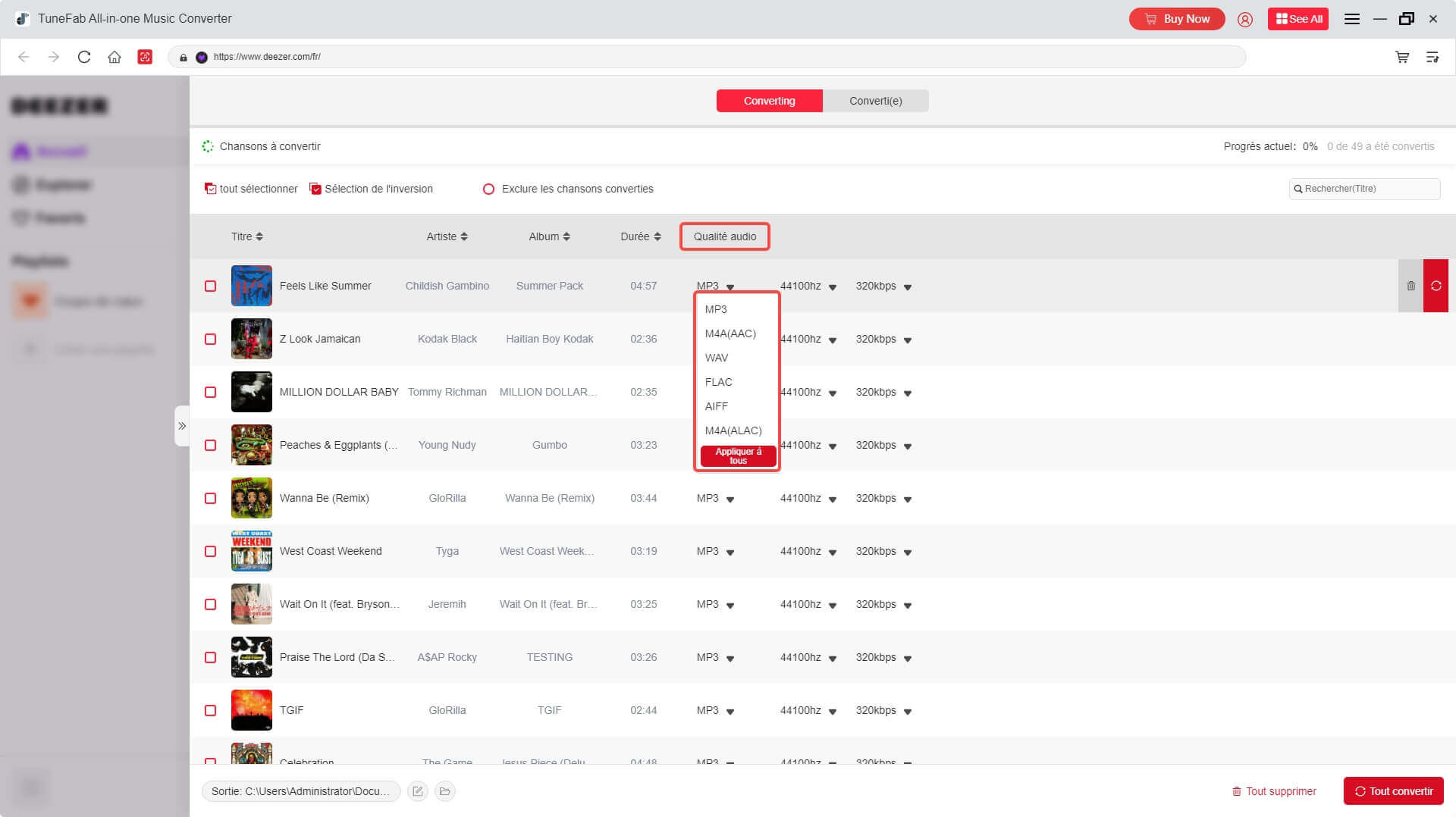Check the Wait On It row
Image resolution: width=1456 pixels, height=817 pixels.
[x=211, y=604]
